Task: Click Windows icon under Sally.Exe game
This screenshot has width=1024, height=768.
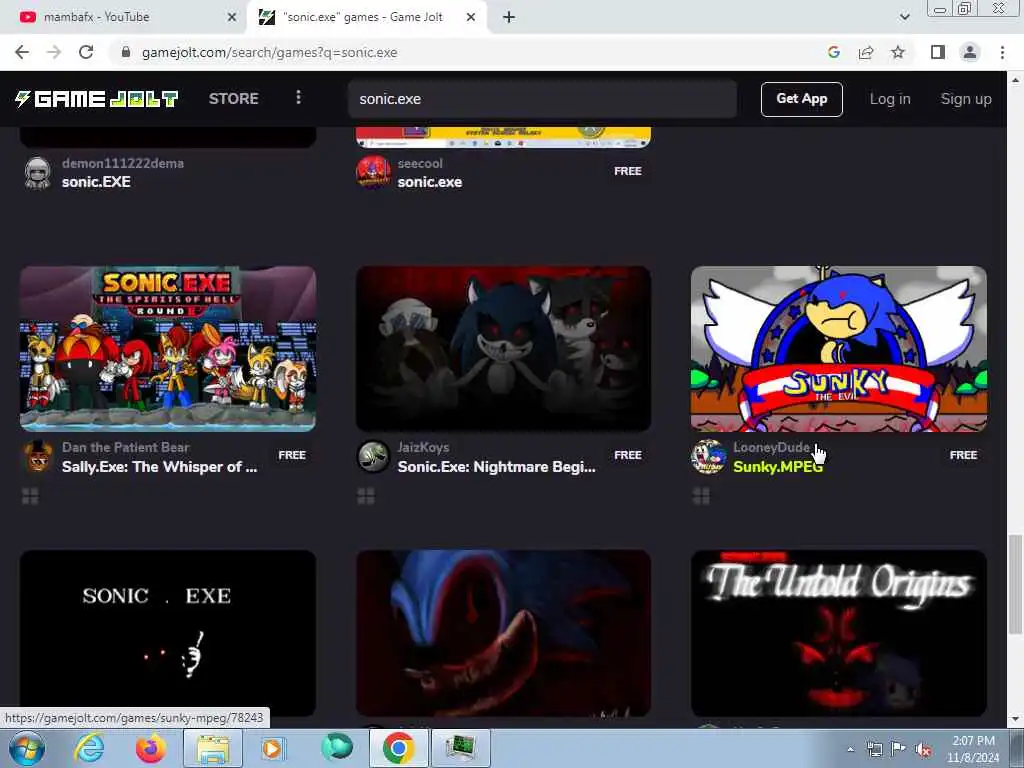Action: pos(30,497)
